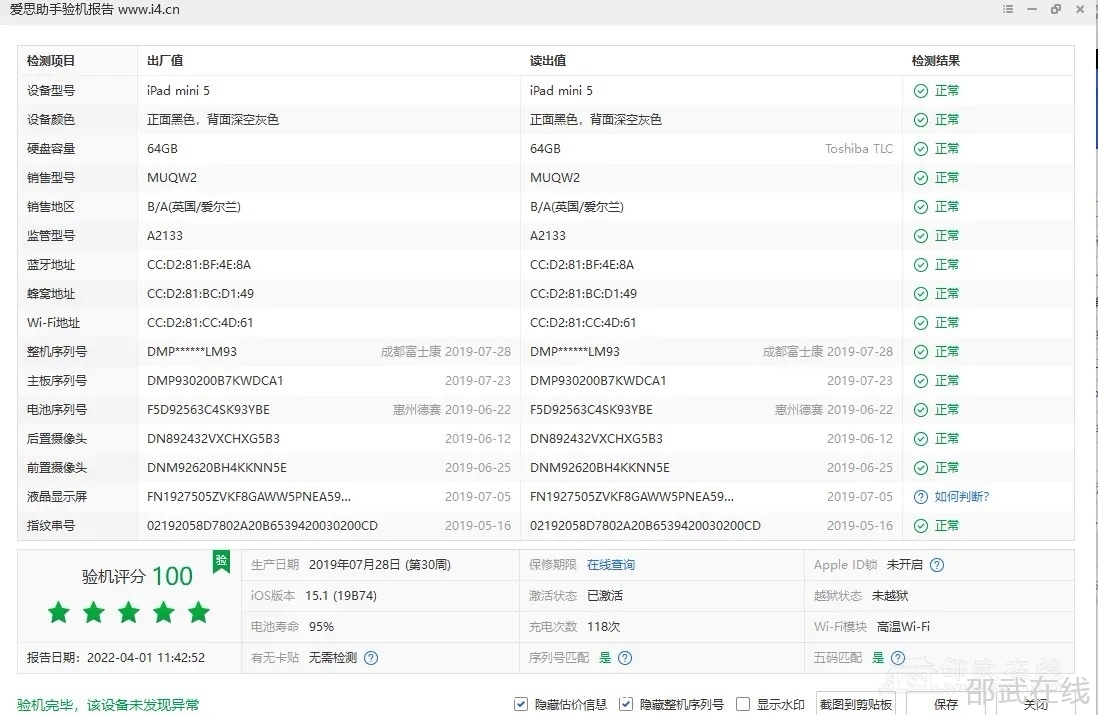Click the 关闭 button
The width and height of the screenshot is (1098, 715).
(1035, 704)
